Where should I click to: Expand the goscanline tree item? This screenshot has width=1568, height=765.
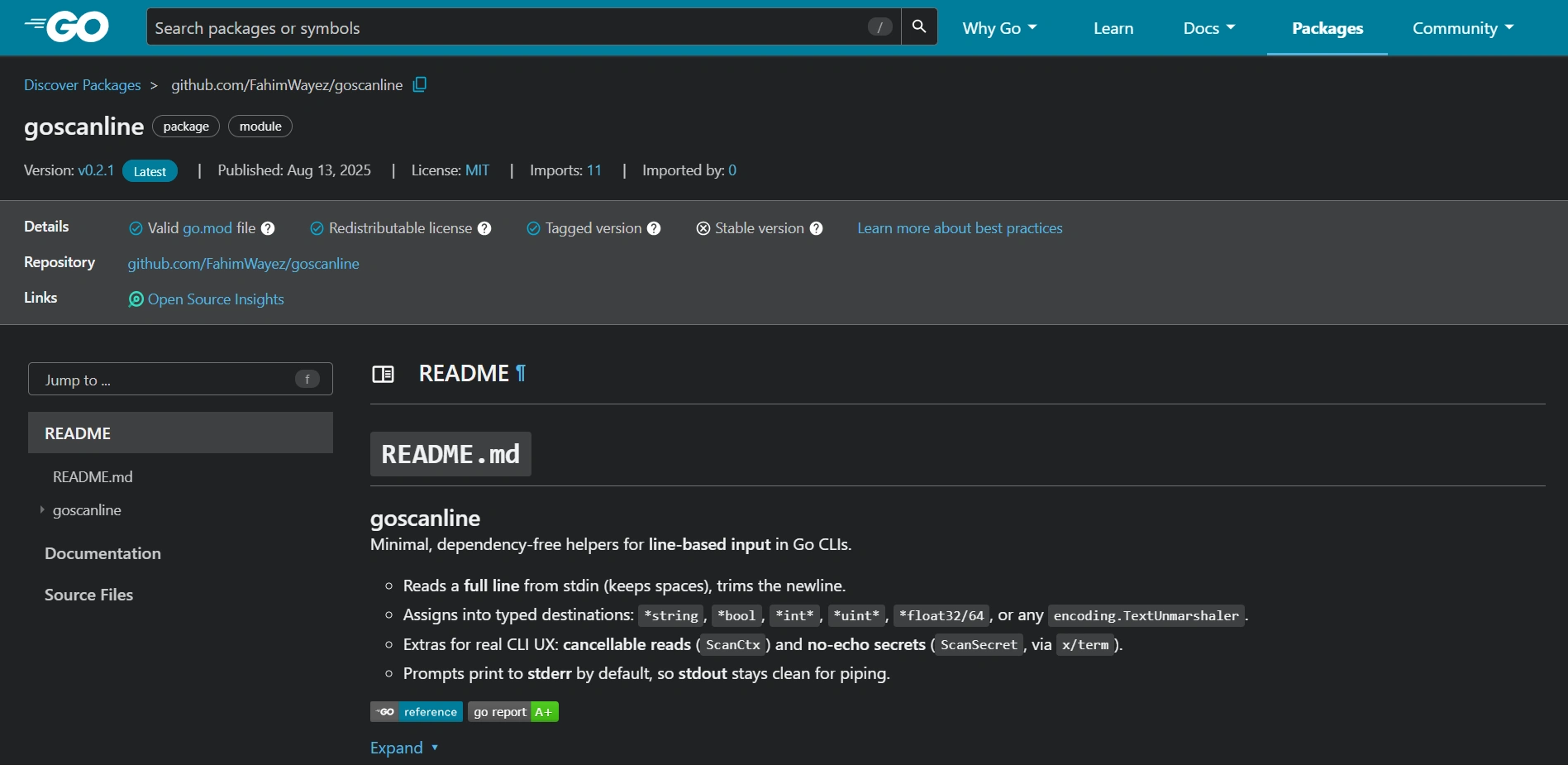click(x=42, y=510)
